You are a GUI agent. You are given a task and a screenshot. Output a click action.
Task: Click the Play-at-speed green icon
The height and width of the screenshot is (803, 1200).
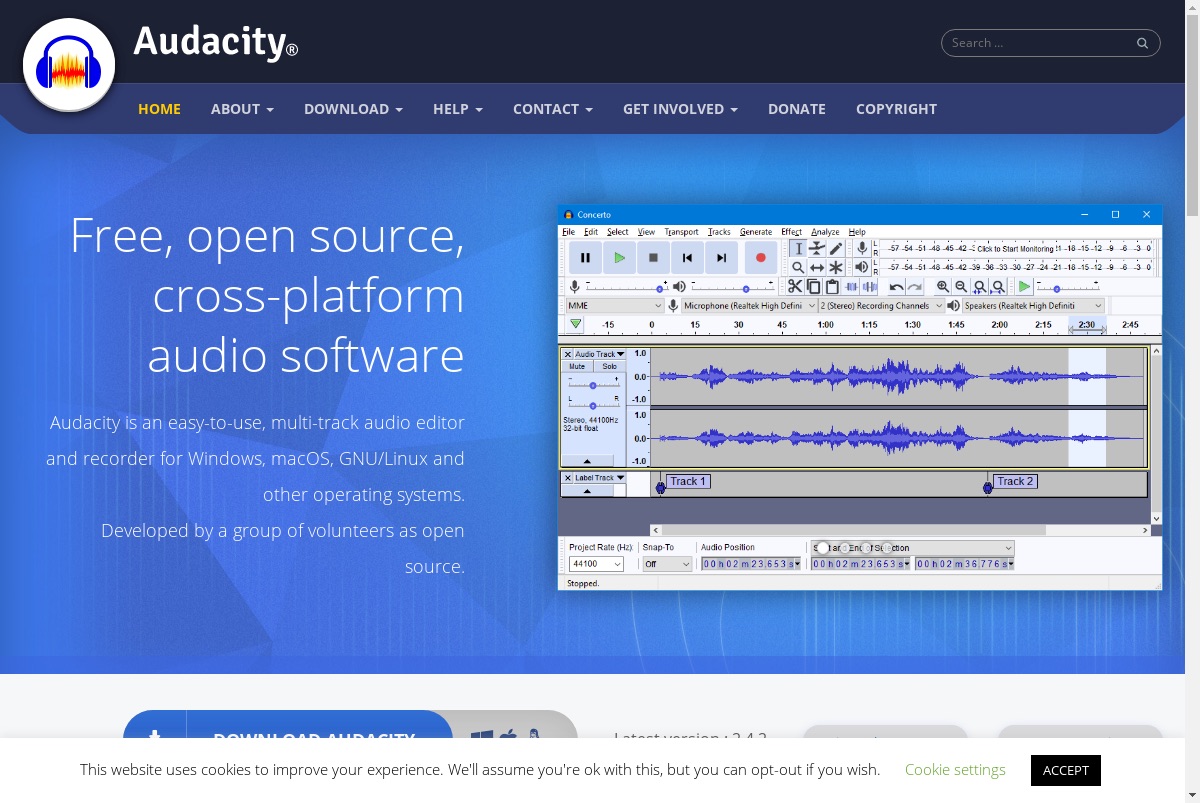[x=1024, y=287]
